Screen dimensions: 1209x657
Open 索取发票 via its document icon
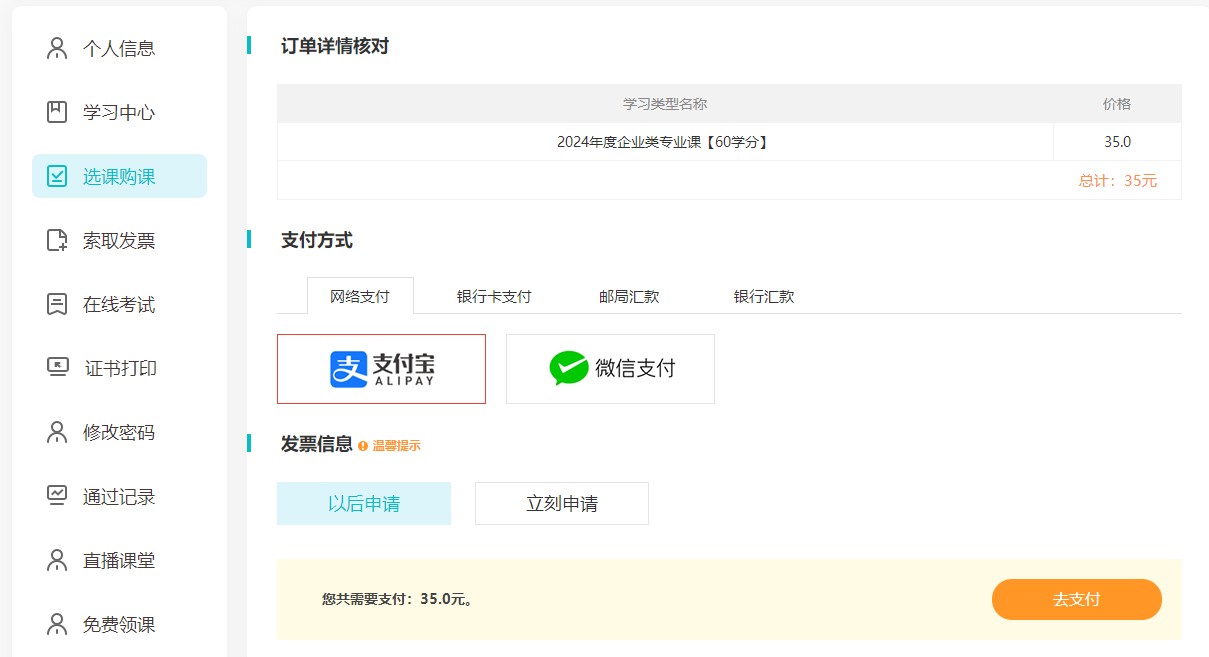(56, 240)
